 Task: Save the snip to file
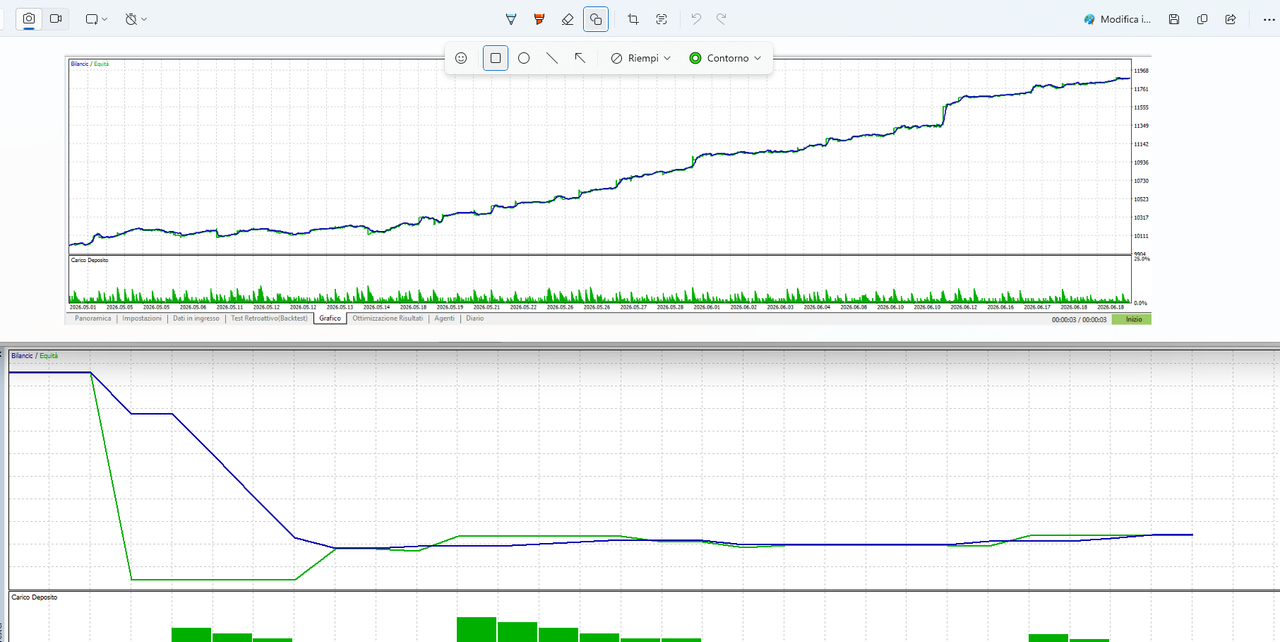coord(1174,19)
